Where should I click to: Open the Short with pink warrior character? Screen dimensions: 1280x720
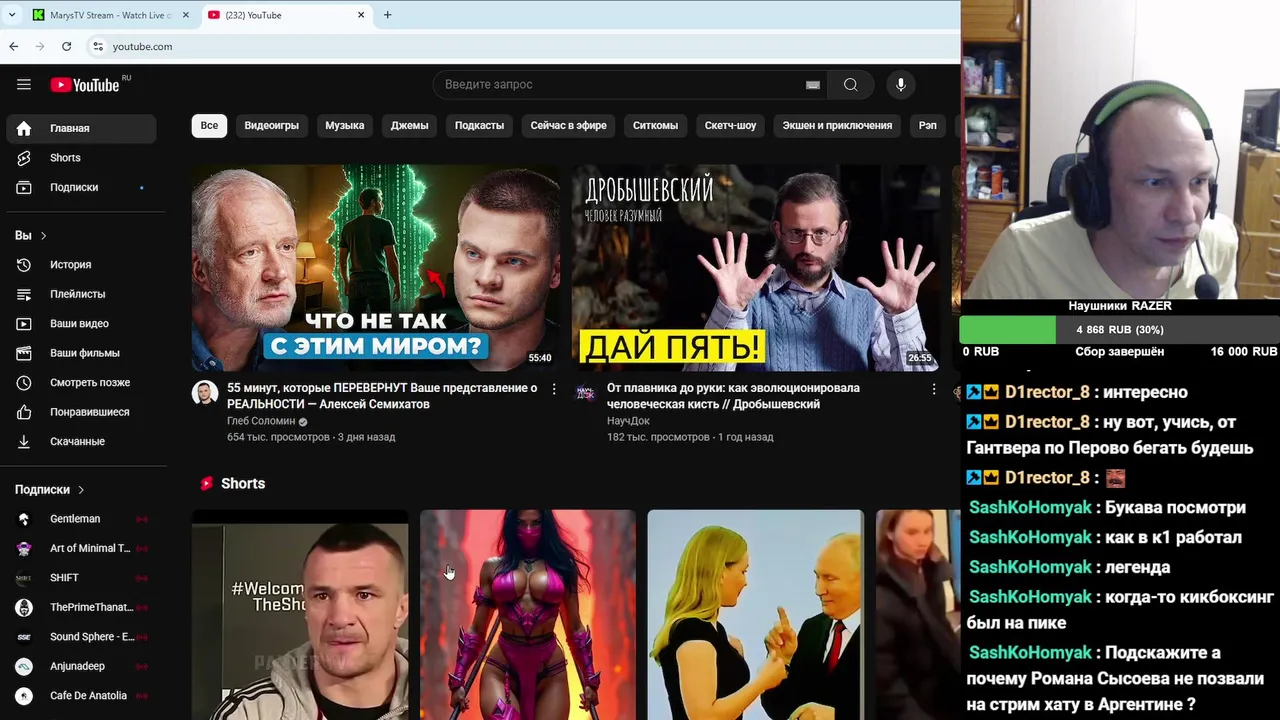click(x=528, y=615)
